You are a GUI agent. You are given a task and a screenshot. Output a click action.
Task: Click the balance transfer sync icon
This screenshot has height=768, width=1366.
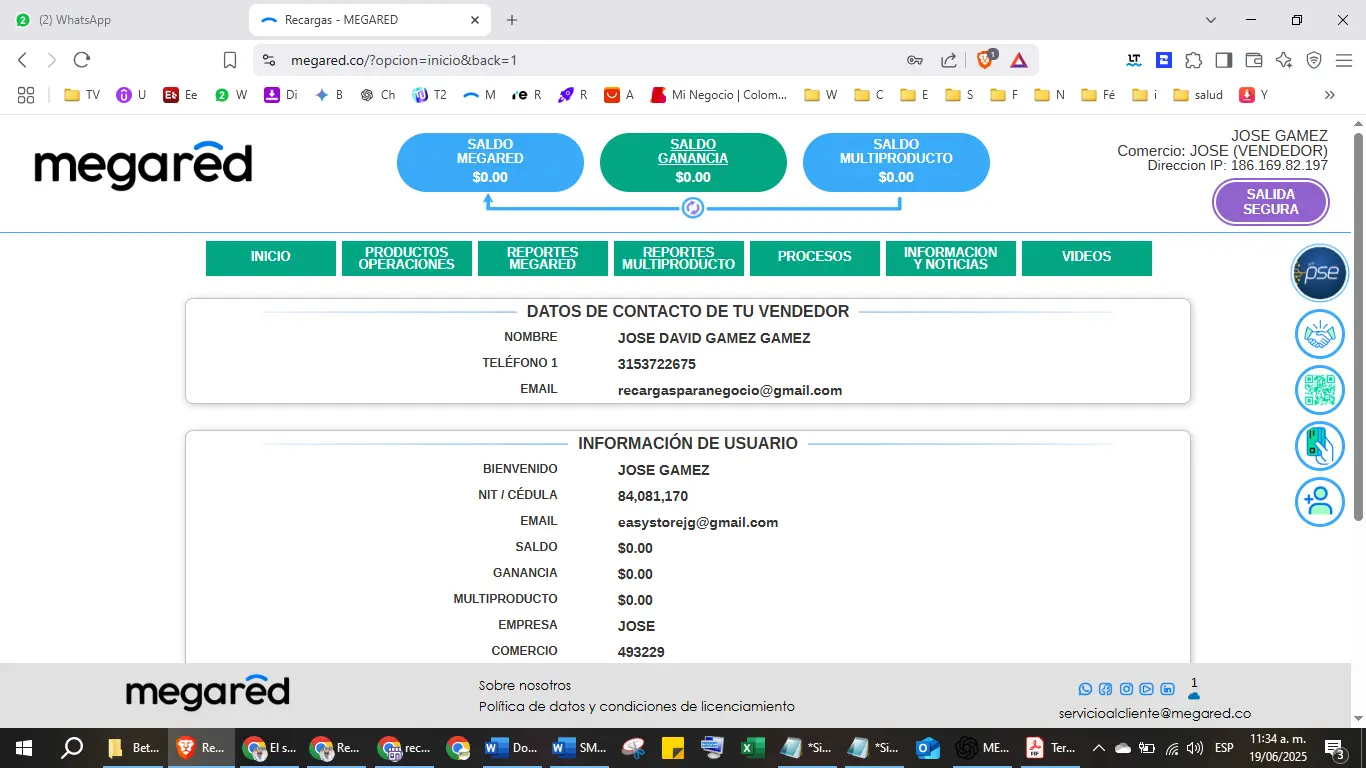pos(693,208)
